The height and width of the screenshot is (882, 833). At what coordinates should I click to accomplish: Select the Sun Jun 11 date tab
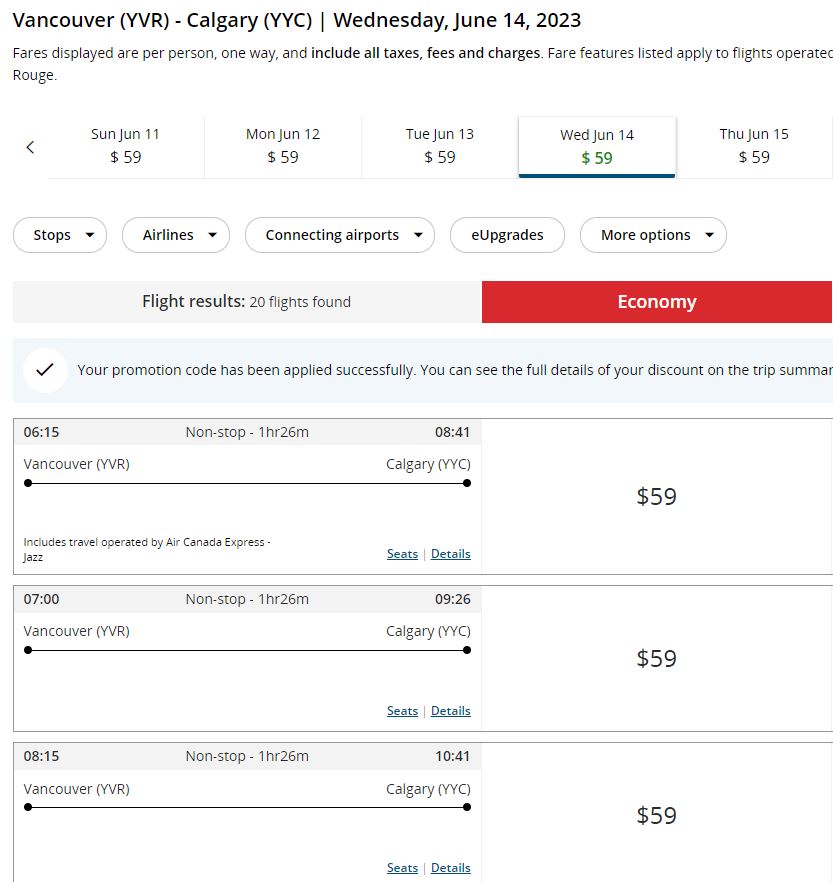coord(126,147)
